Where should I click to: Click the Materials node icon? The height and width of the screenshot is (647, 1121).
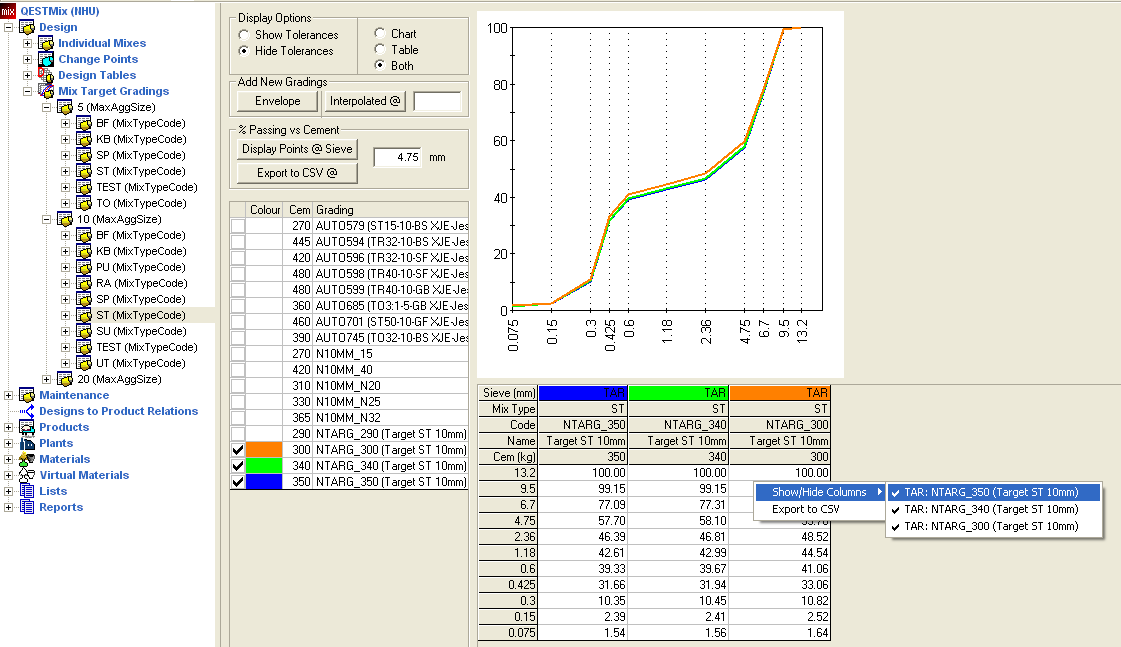tap(27, 459)
